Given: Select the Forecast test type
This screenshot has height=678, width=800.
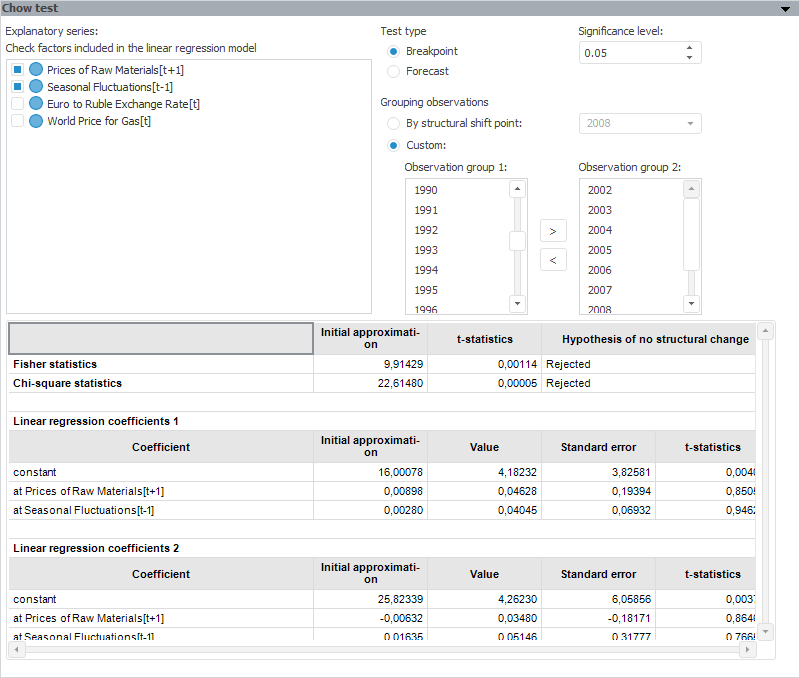Looking at the screenshot, I should coord(393,71).
